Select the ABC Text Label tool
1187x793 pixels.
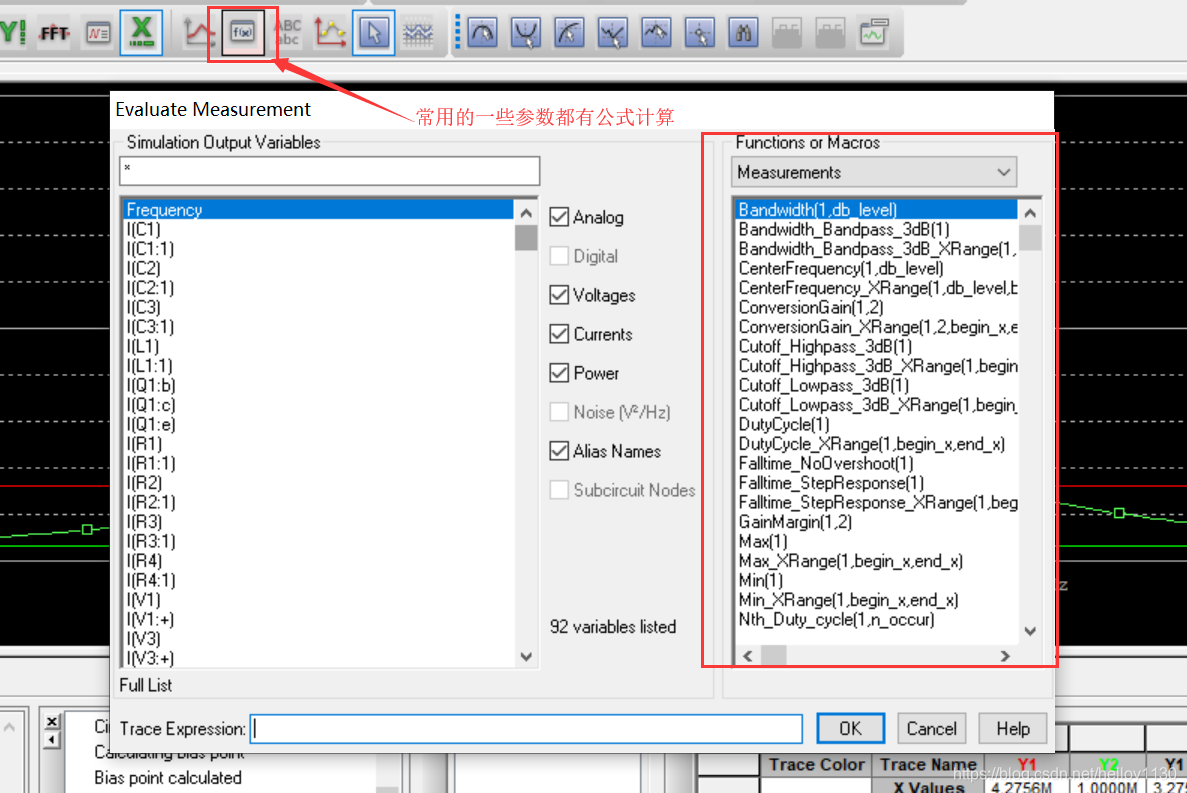pos(288,33)
